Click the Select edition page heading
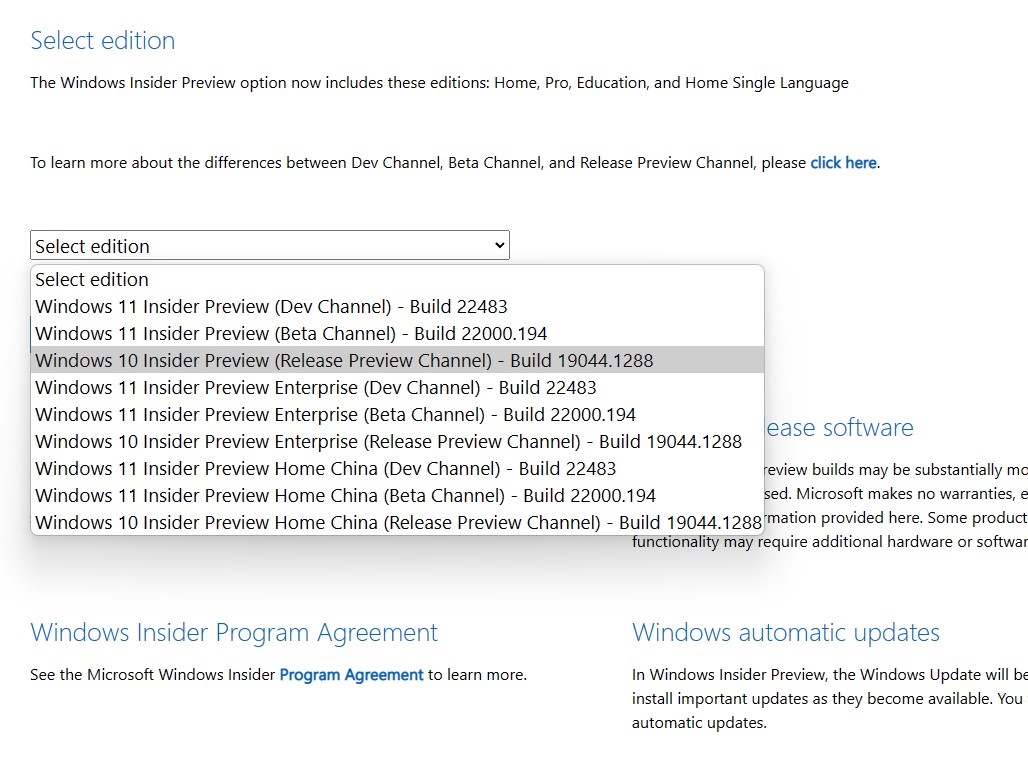This screenshot has height=768, width=1028. pyautogui.click(x=102, y=40)
